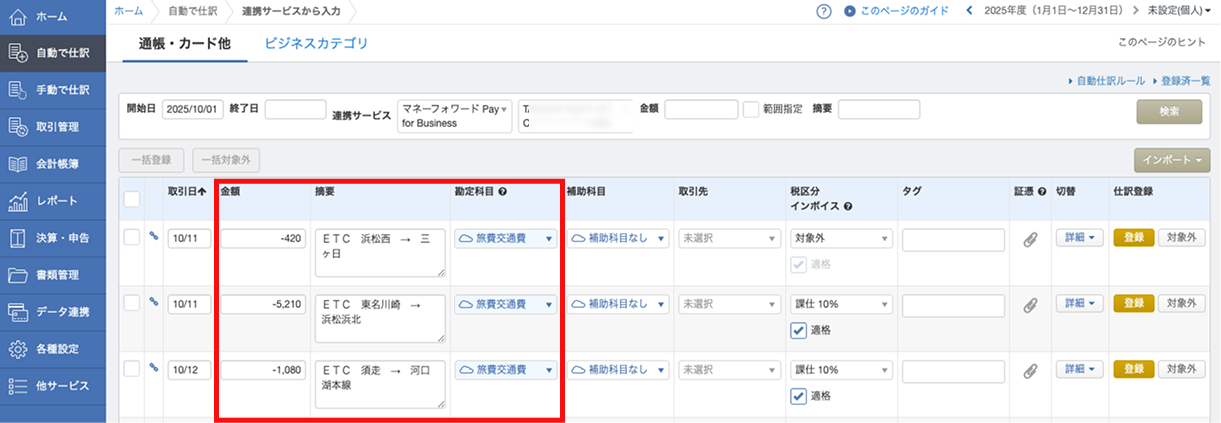
Task: Click the chain link icon in the -5,210 row
Action: pyautogui.click(x=153, y=301)
